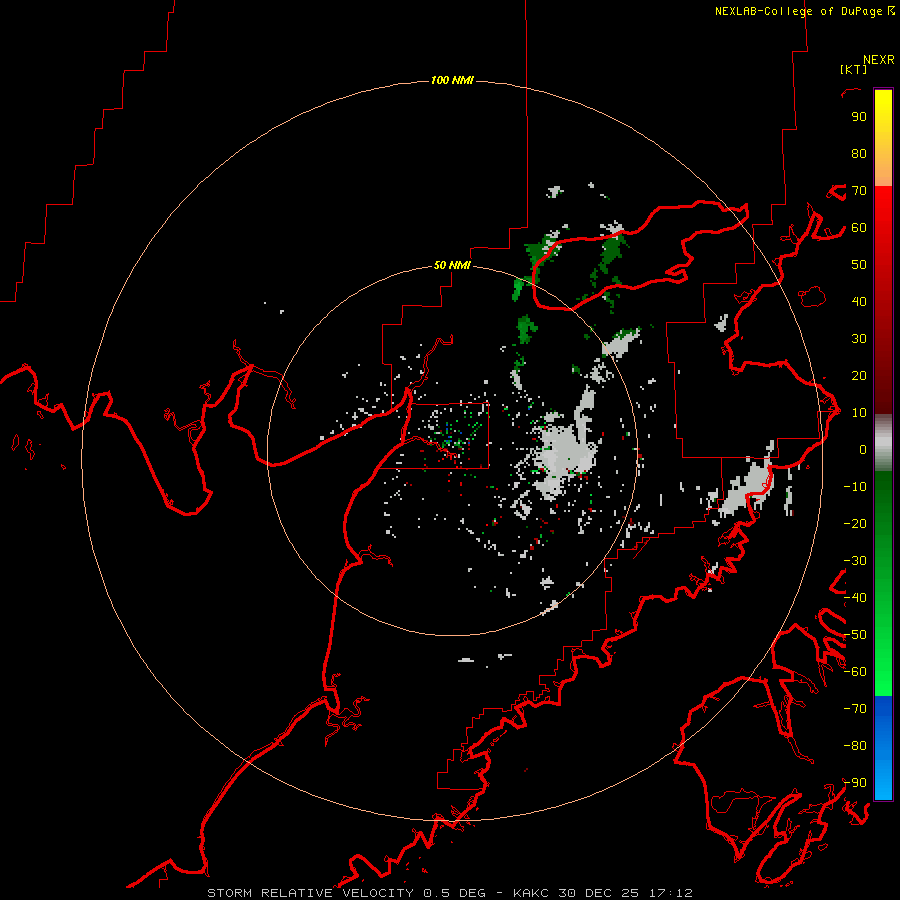Click the large gray echo inside the 50 NMI ring

(x=565, y=453)
